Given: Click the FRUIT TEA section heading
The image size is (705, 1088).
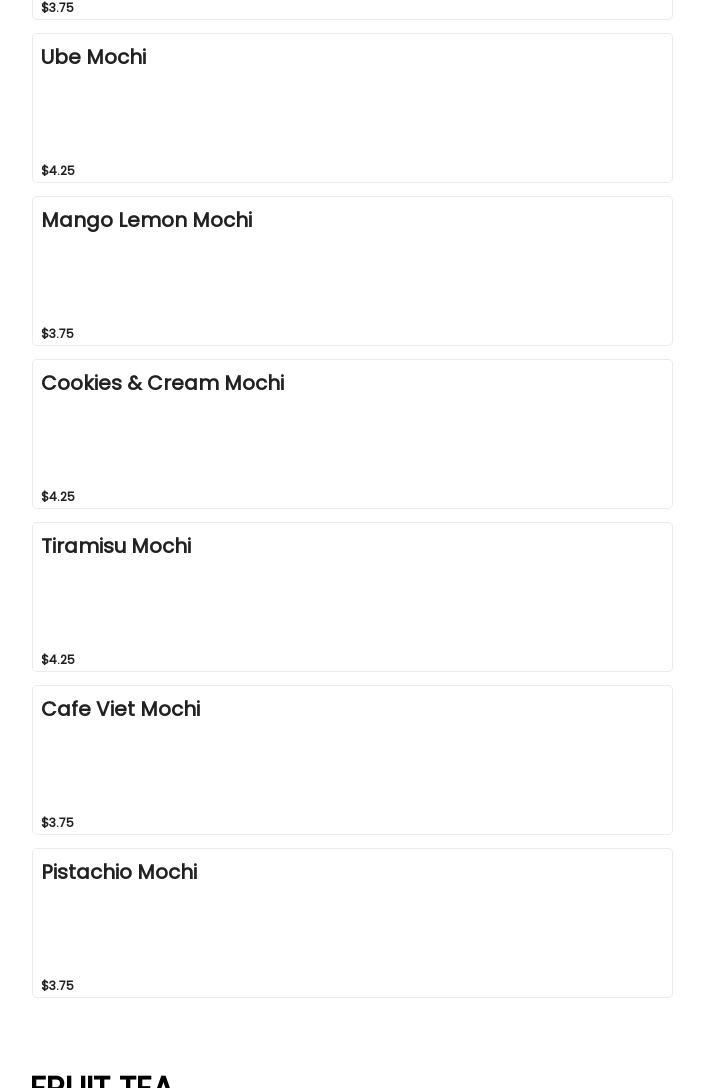Looking at the screenshot, I should point(103,1080).
